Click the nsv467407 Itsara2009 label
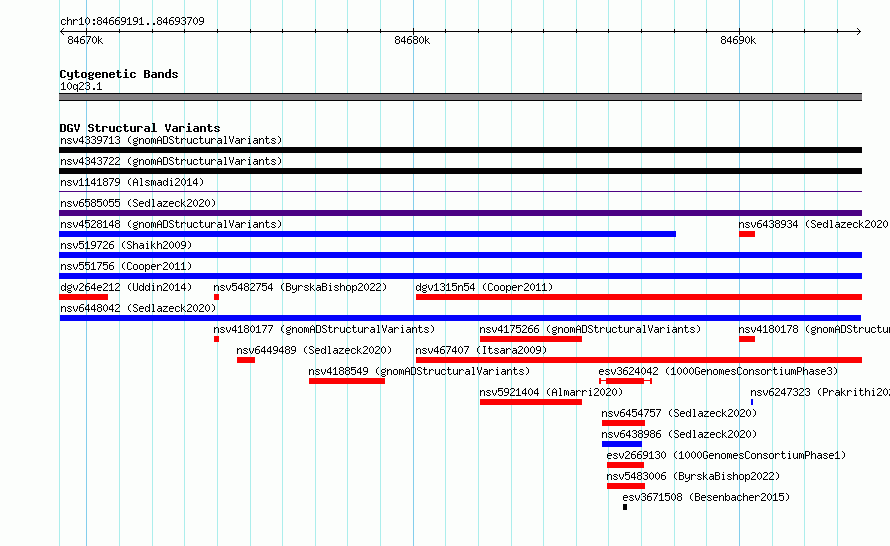This screenshot has height=546, width=890. pos(481,350)
